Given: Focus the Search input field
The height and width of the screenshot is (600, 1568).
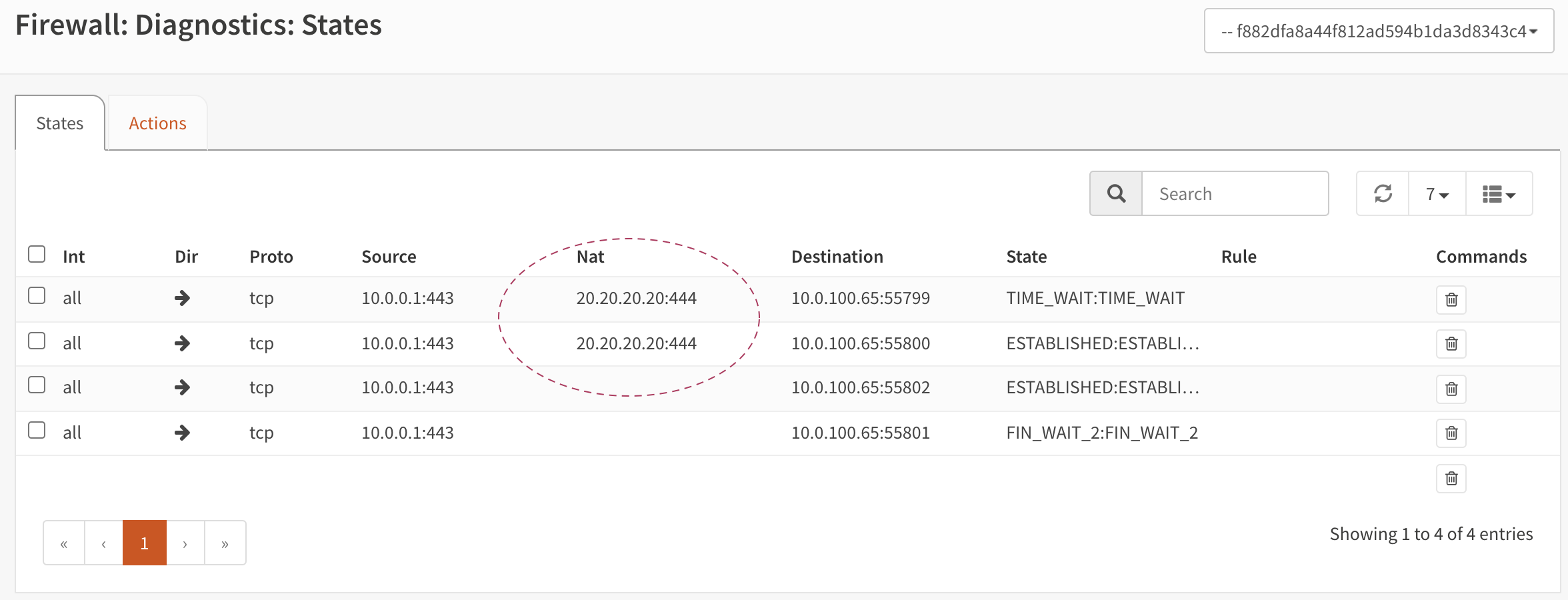Looking at the screenshot, I should click(x=1235, y=193).
